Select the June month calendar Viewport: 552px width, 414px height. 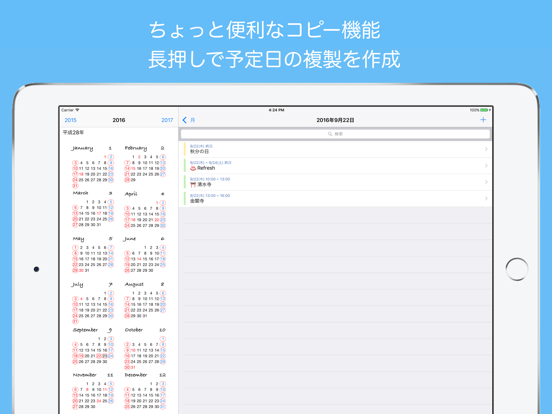coord(145,255)
